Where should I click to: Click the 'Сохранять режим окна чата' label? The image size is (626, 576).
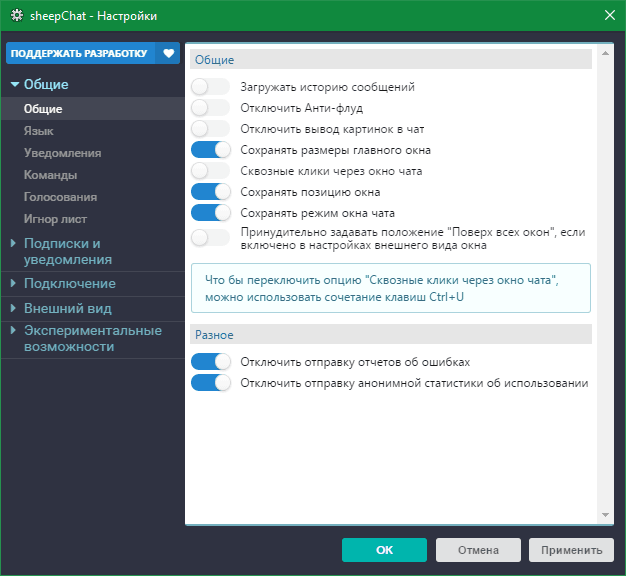(x=317, y=214)
